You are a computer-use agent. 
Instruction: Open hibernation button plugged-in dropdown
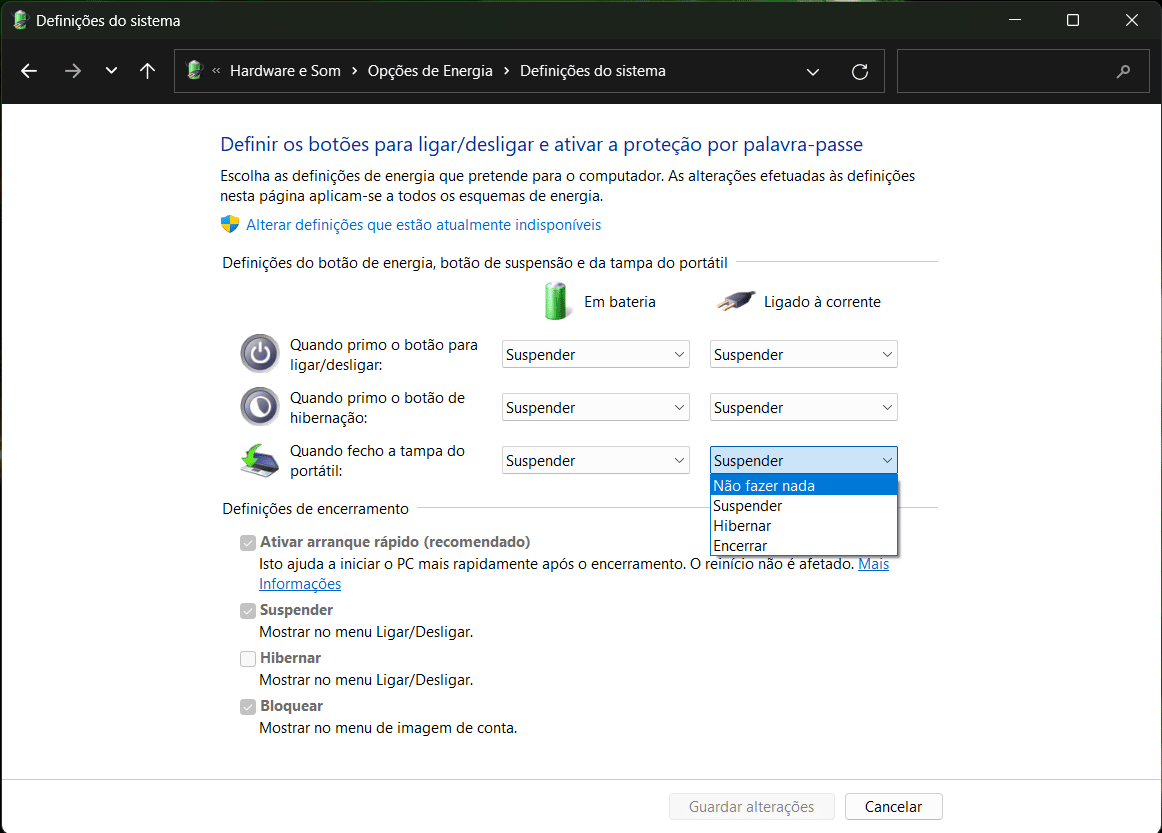803,408
